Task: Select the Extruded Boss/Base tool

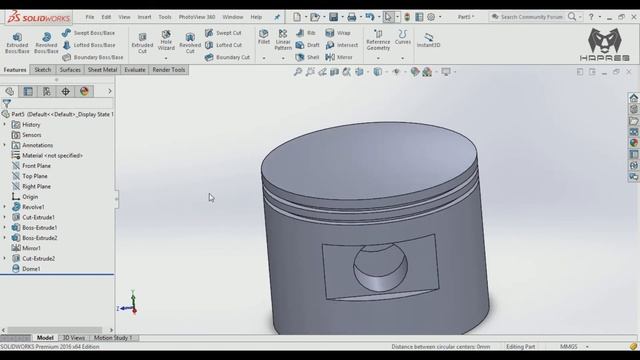Action: [17, 43]
